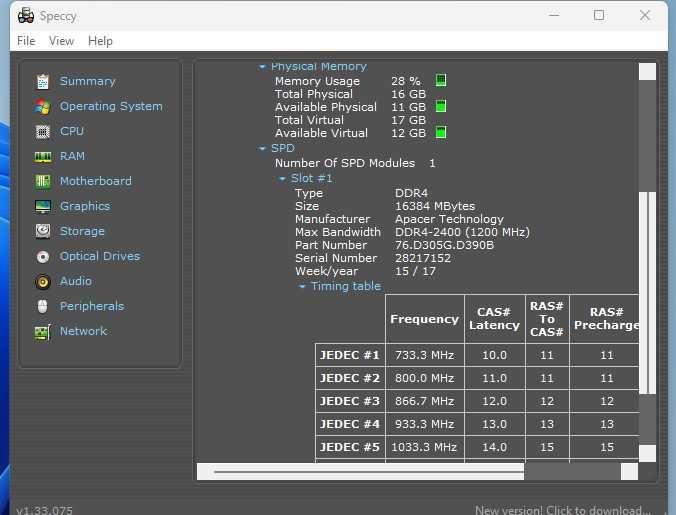Click the Audio speaker icon

pos(43,282)
